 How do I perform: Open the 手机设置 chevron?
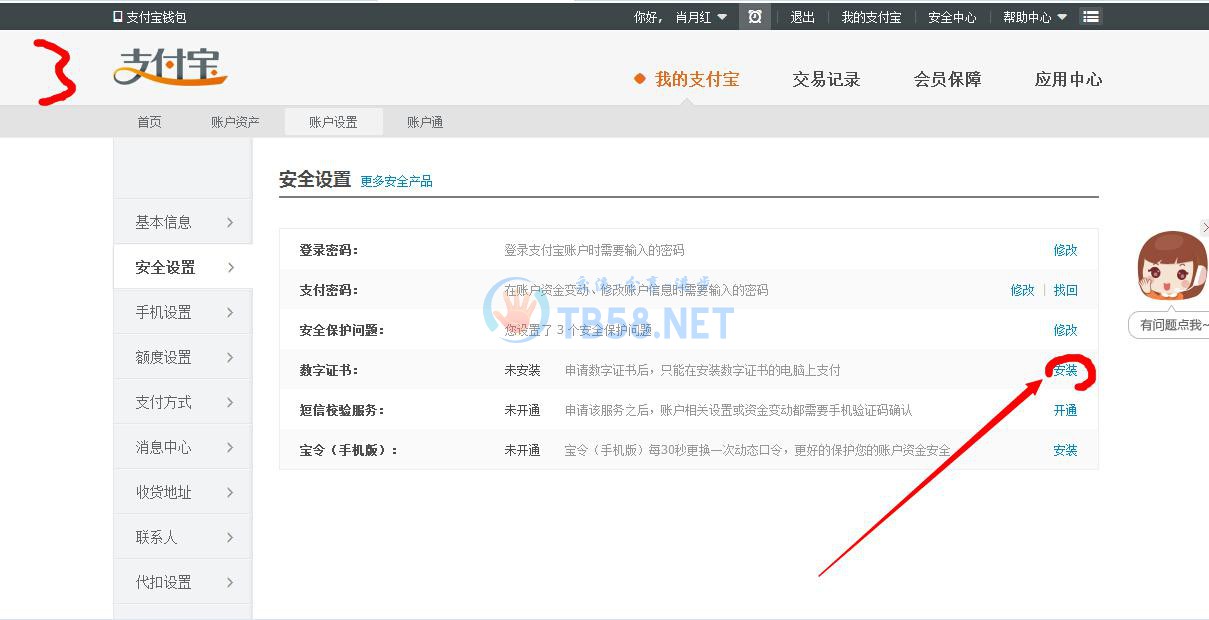pos(231,312)
